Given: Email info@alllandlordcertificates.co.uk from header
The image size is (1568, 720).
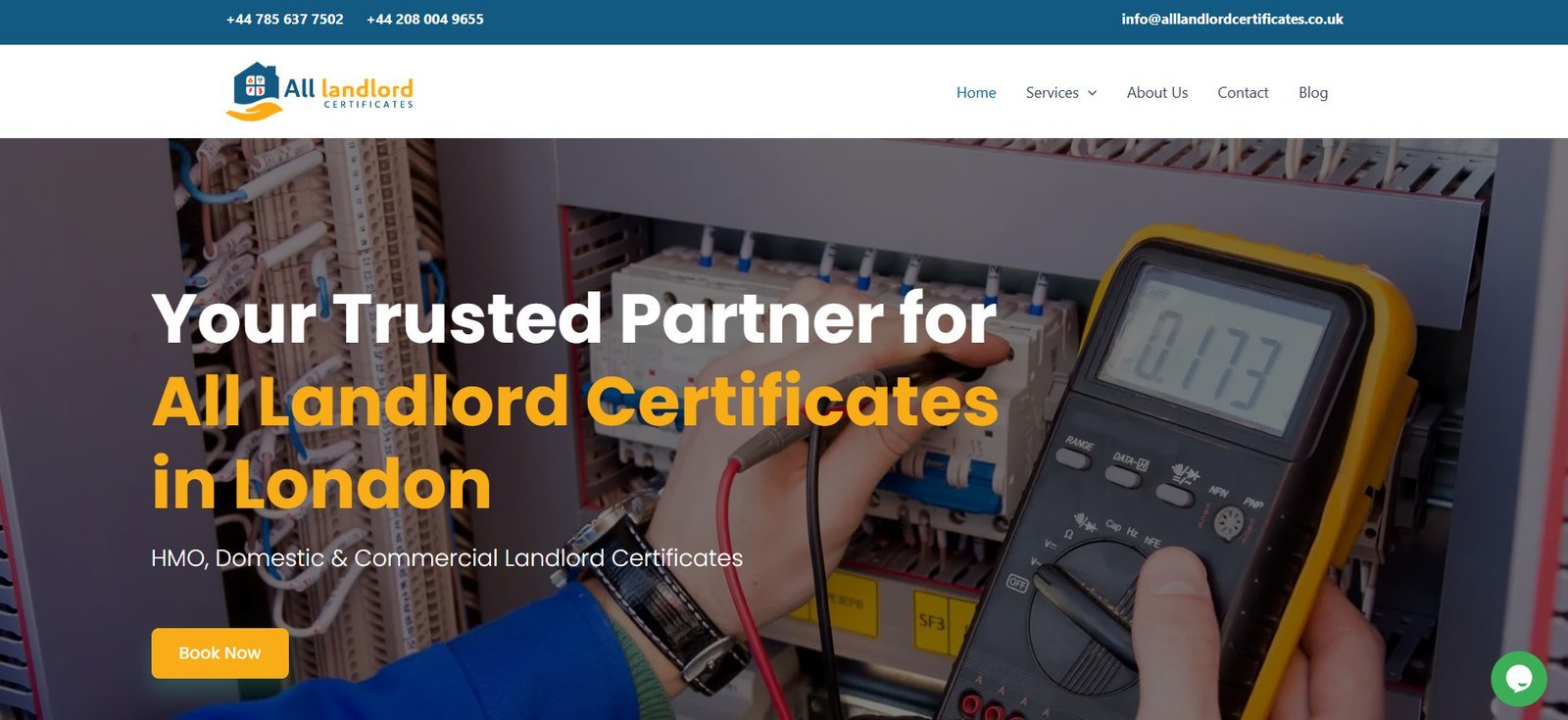Looking at the screenshot, I should 1232,20.
